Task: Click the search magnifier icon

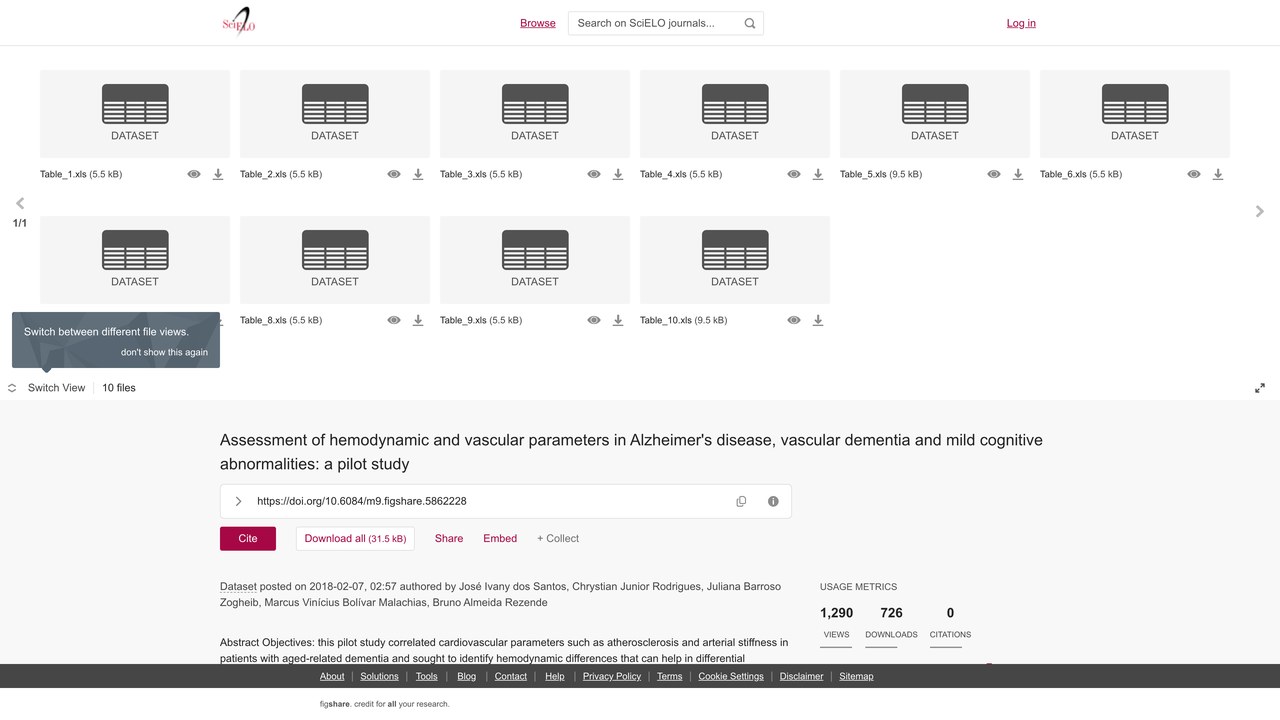Action: pyautogui.click(x=750, y=23)
